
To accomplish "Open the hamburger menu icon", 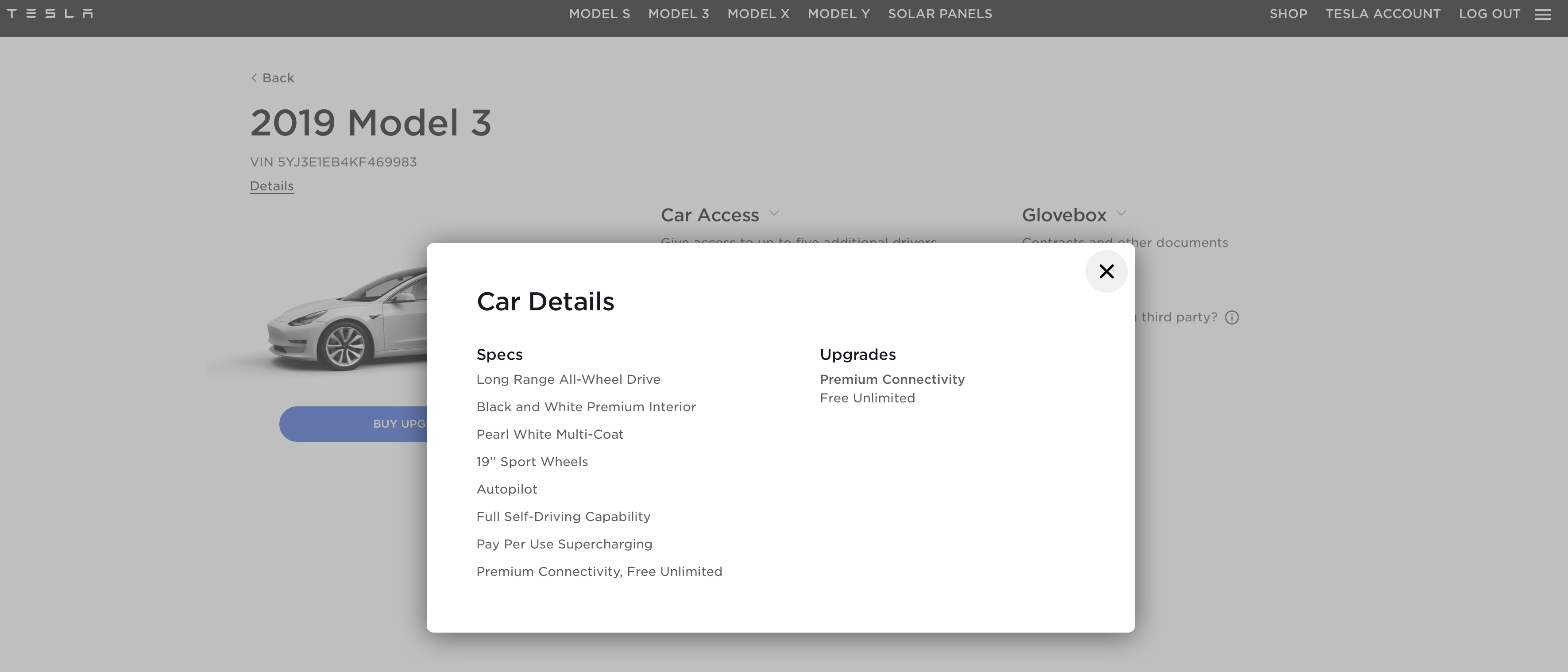I will pos(1542,15).
